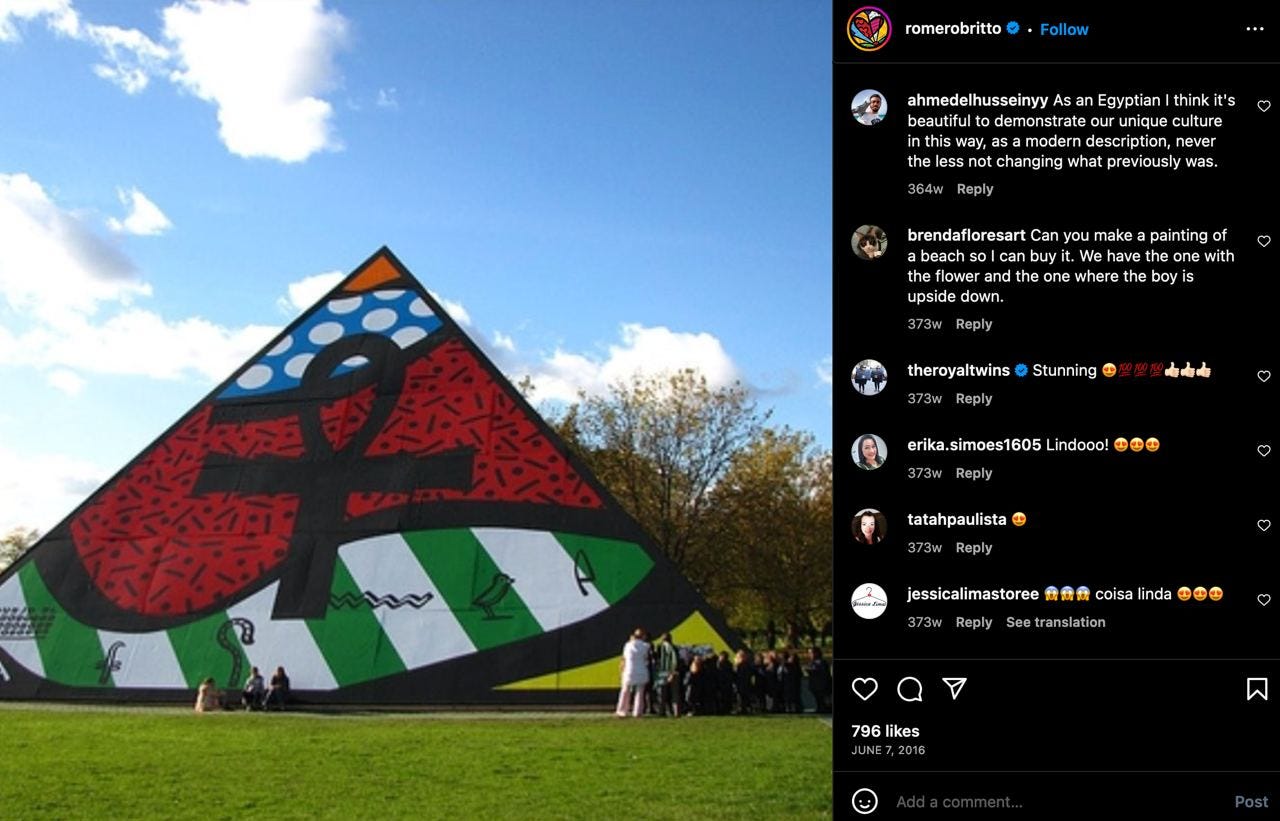Like theroyaltwins comment heart
Screen dimensions: 1280x821
[1264, 376]
